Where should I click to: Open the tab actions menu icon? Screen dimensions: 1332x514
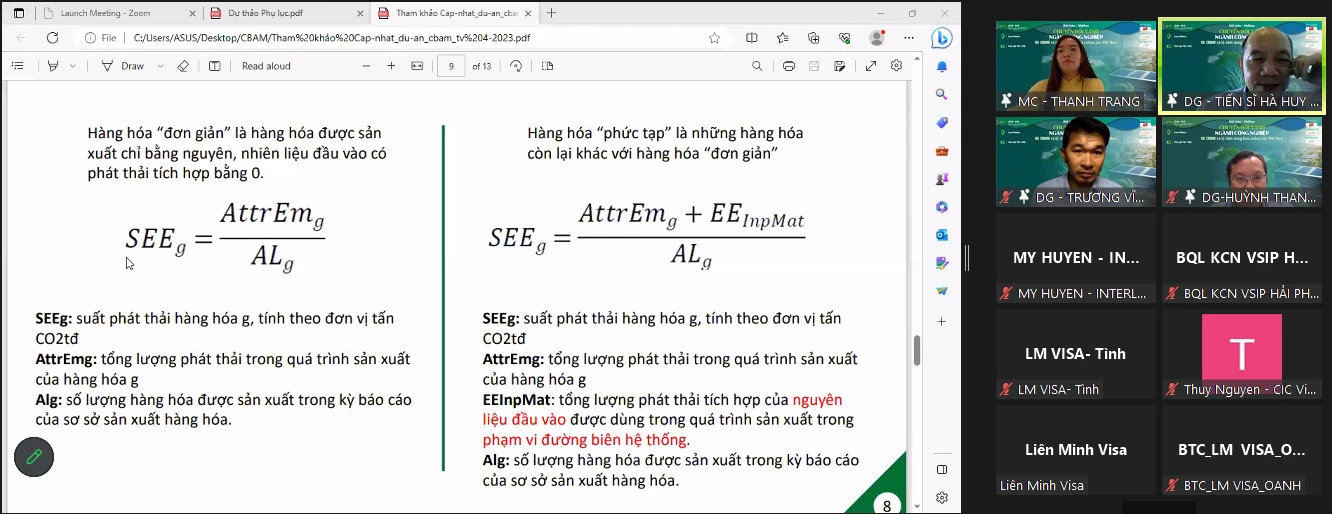[x=18, y=13]
